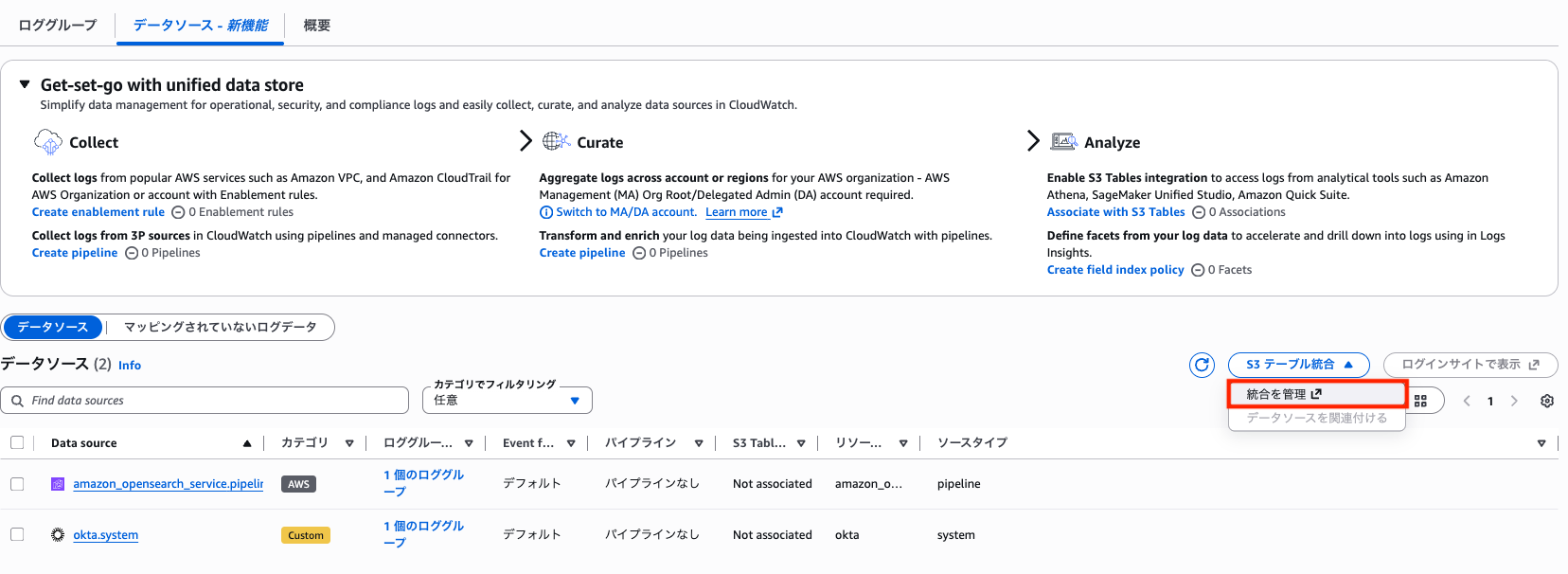Open table preferences gear icon
The height and width of the screenshot is (574, 1568).
1547,401
